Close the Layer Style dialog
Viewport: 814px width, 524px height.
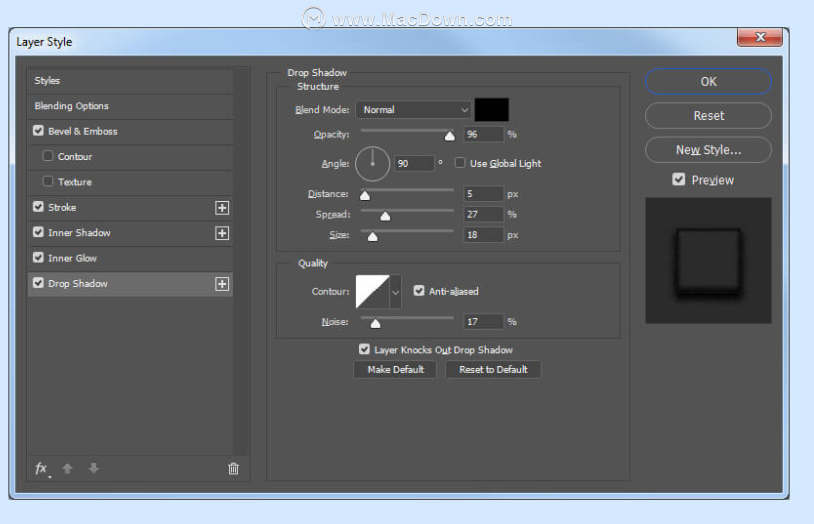pyautogui.click(x=760, y=37)
